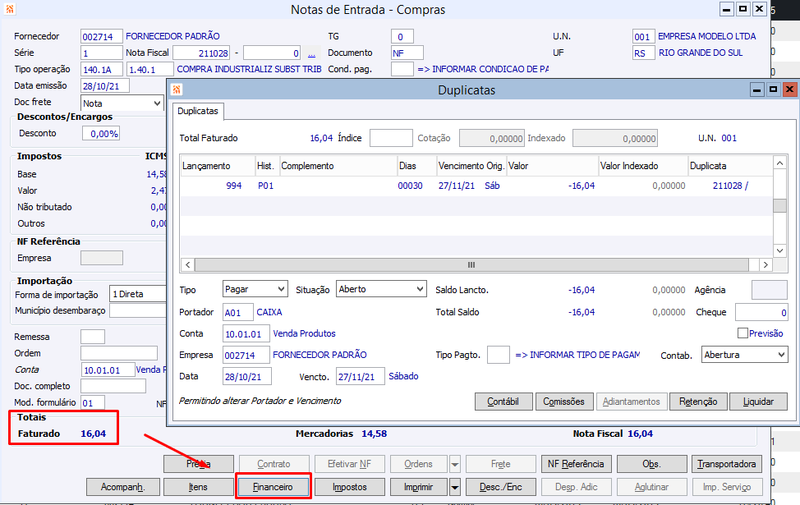This screenshot has height=505, width=800.
Task: Maximize the Duplicatas window
Action: pyautogui.click(x=773, y=90)
